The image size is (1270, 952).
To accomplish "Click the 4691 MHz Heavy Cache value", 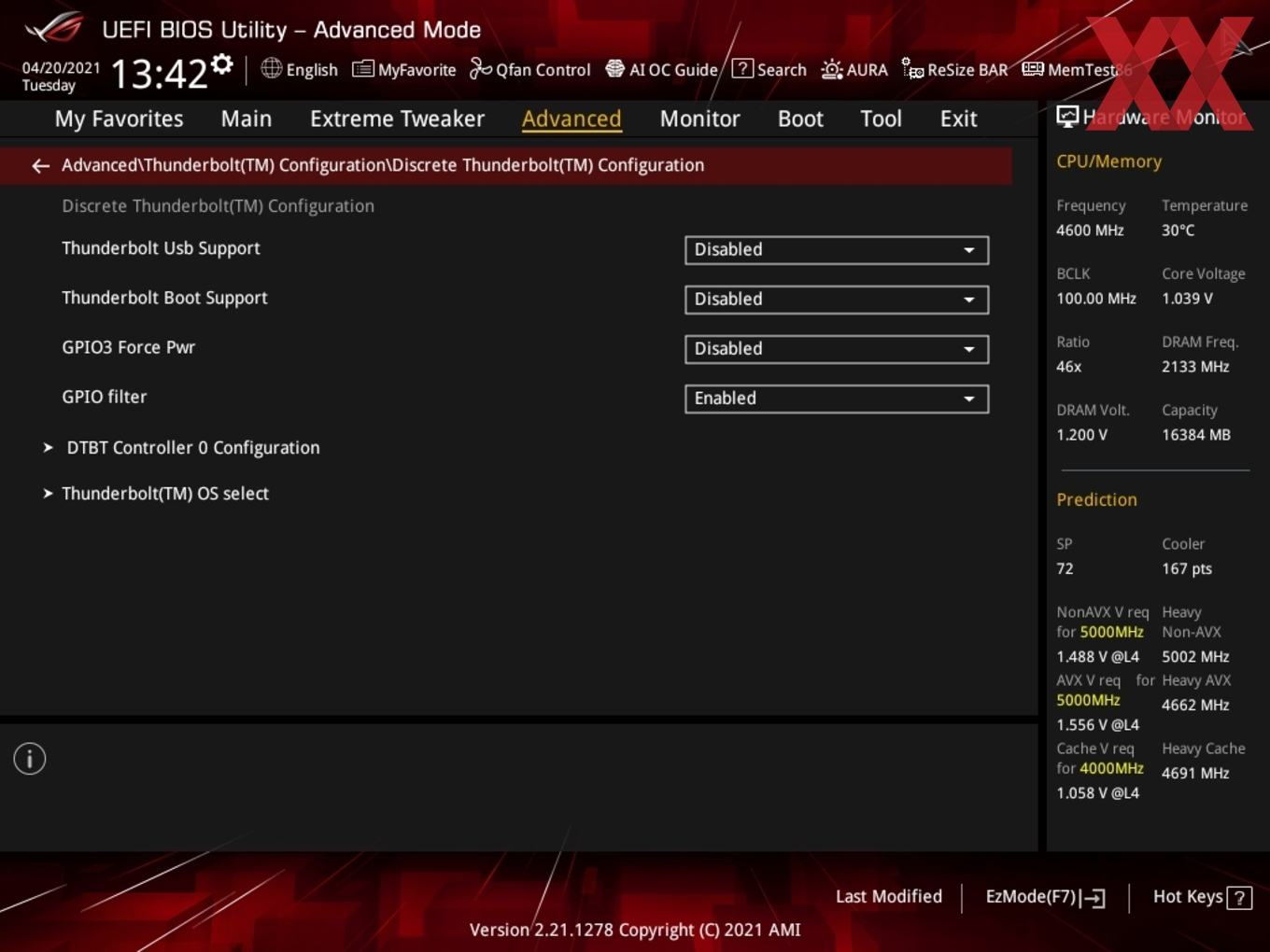I will (x=1195, y=774).
